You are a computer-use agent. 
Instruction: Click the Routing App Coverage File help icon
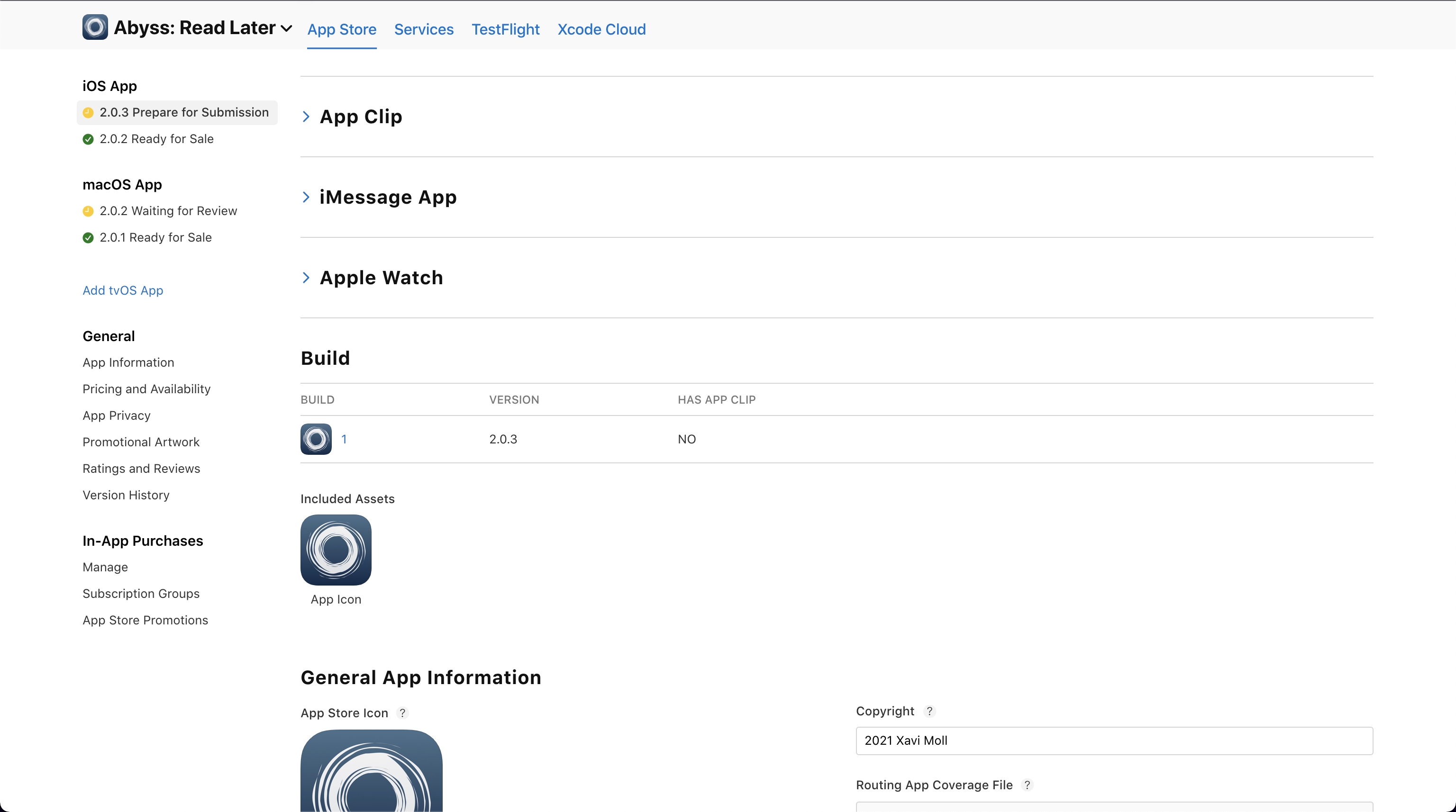[x=1028, y=785]
